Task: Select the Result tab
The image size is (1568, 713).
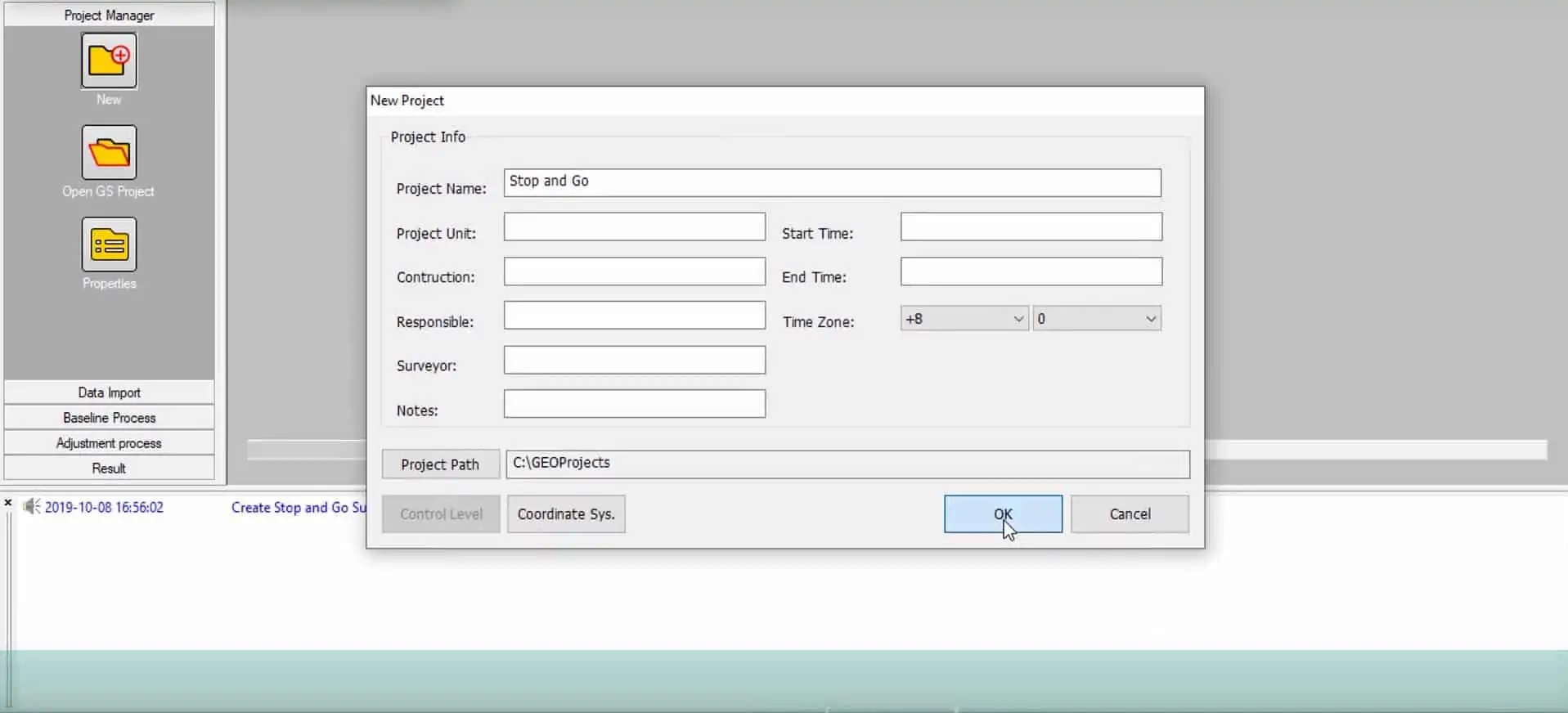Action: [109, 469]
